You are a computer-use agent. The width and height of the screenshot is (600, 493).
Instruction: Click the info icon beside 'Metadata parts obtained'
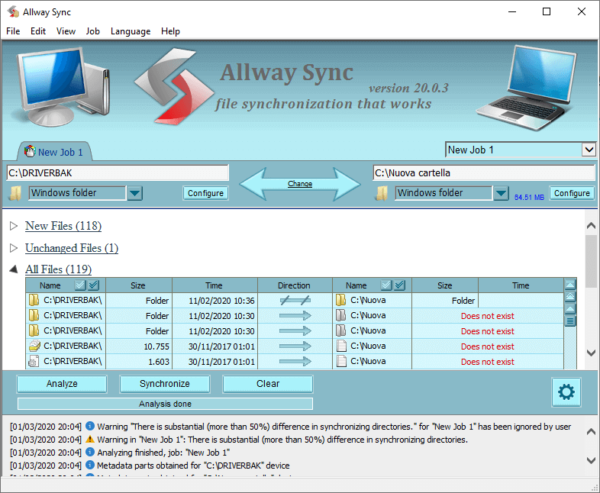coord(90,465)
